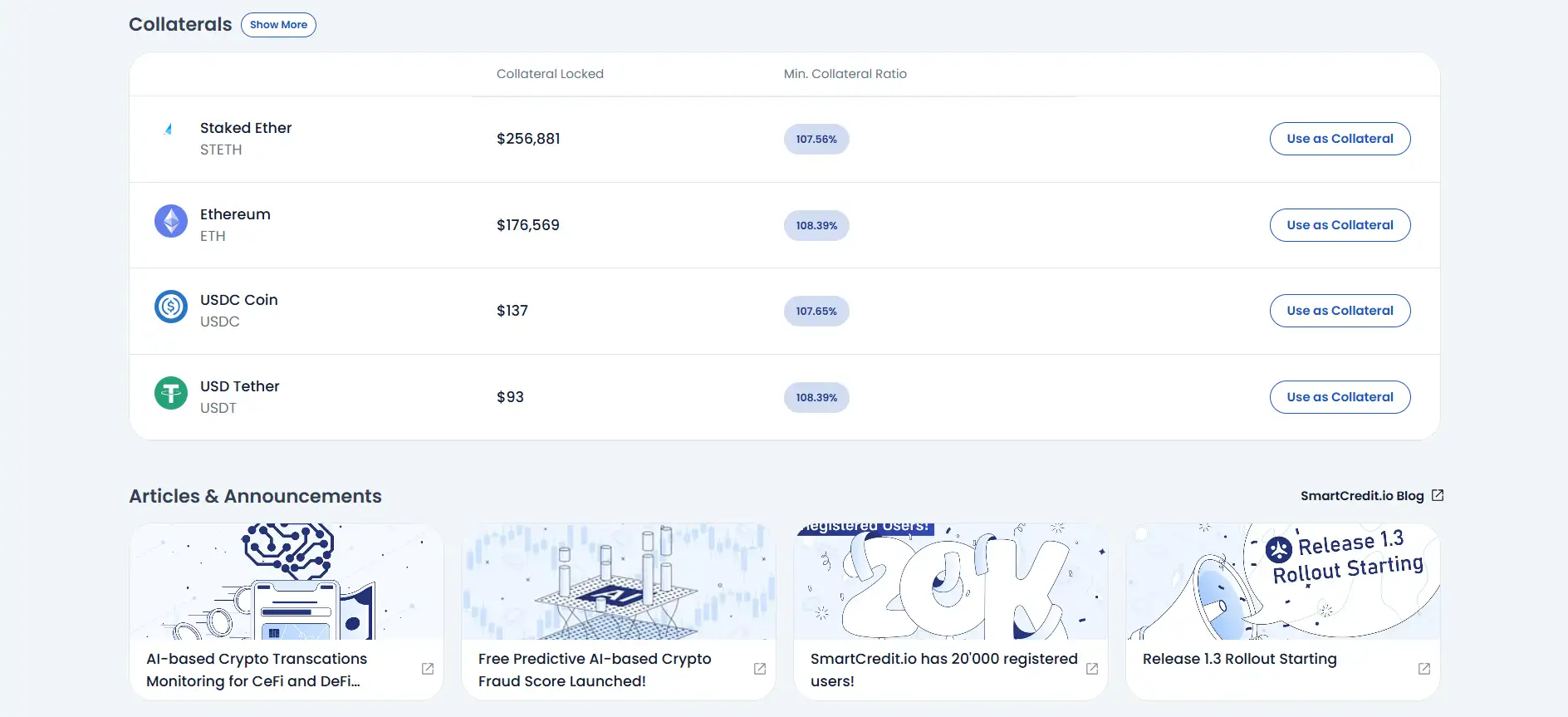The image size is (1568, 717).
Task: Use Ethereum as collateral
Action: pyautogui.click(x=1340, y=225)
